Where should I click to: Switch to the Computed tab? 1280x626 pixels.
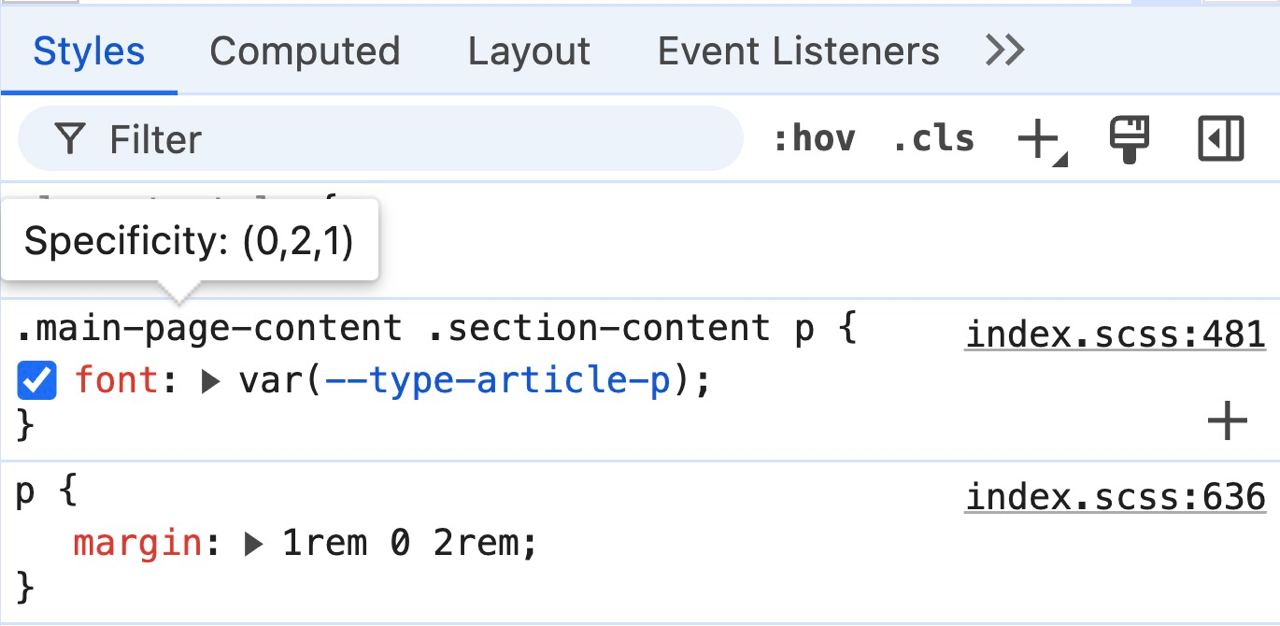(305, 51)
